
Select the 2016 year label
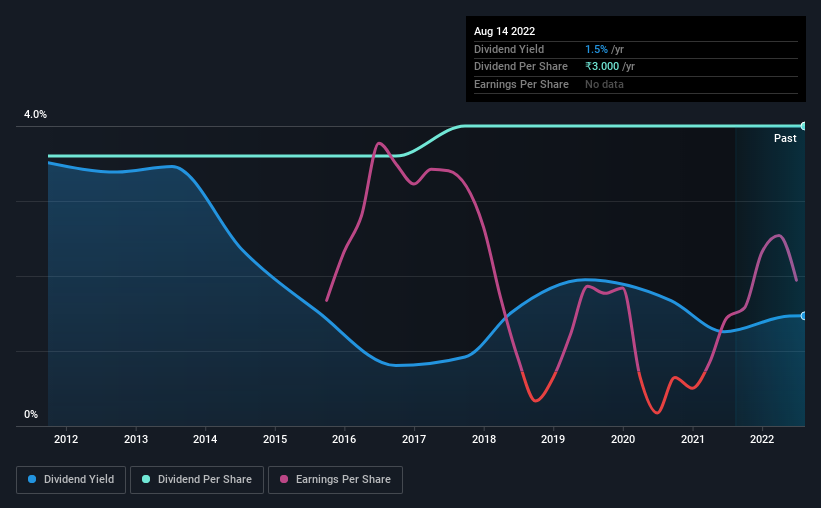(344, 438)
